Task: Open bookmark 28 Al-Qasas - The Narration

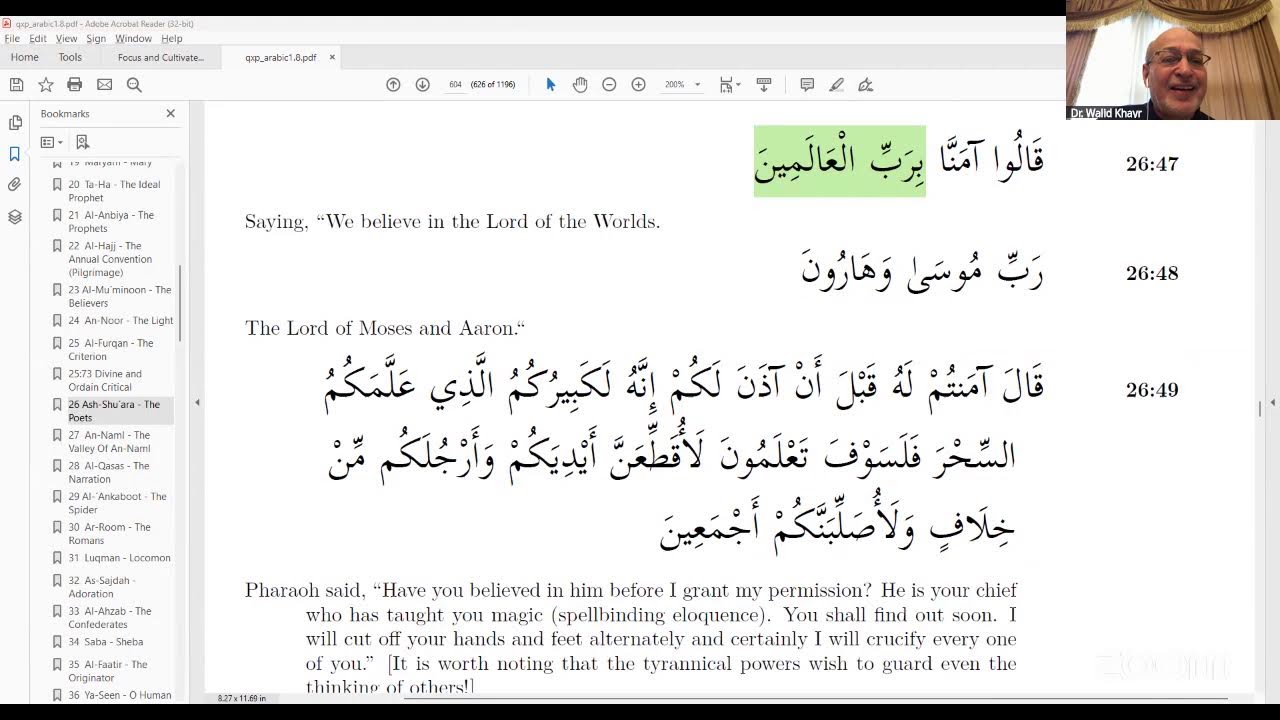Action: click(x=109, y=472)
